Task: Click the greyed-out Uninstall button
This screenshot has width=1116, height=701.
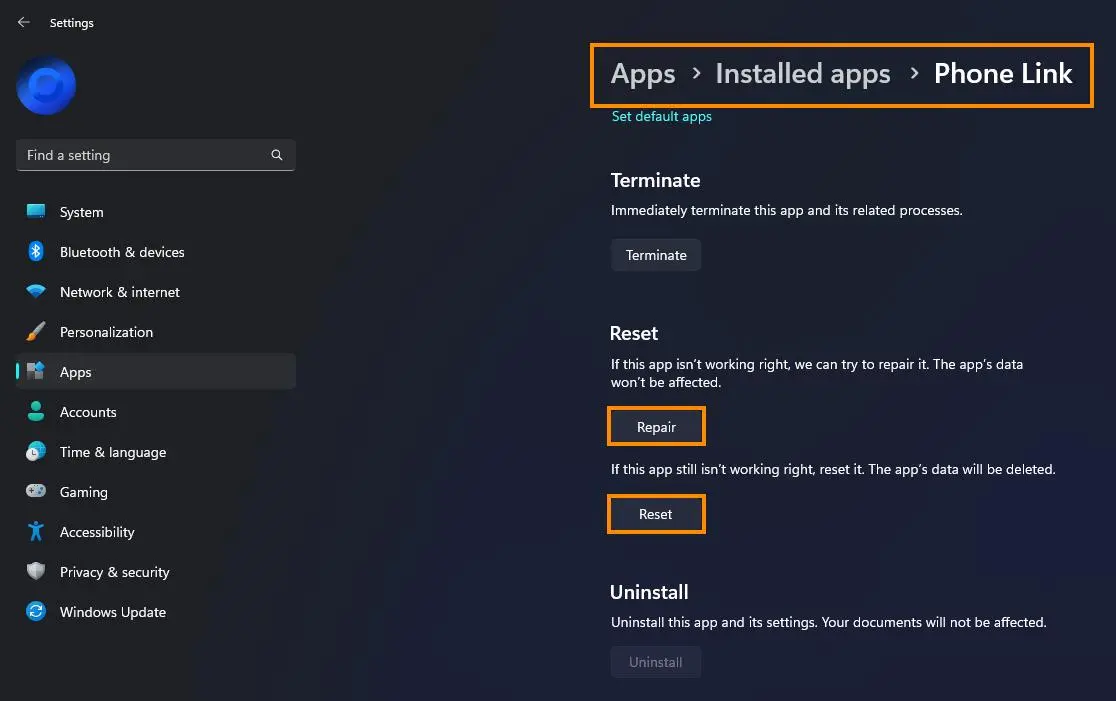Action: point(656,662)
